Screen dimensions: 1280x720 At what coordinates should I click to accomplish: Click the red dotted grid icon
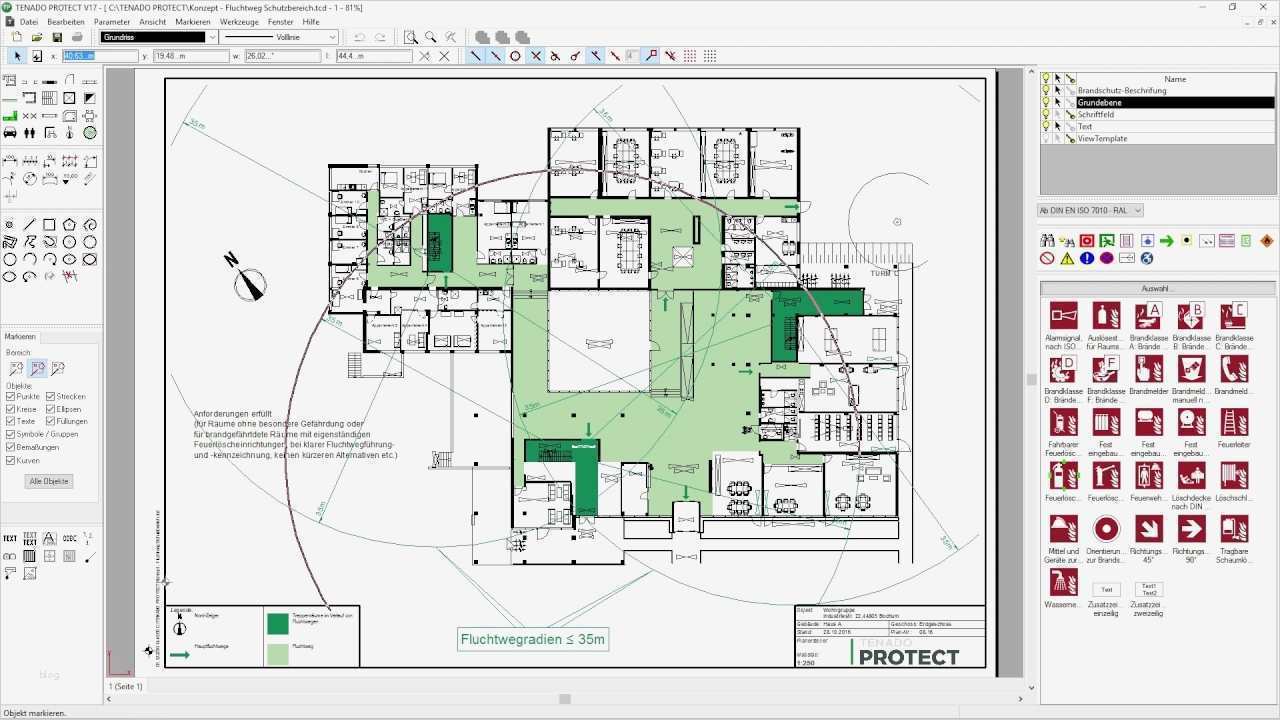(x=690, y=56)
